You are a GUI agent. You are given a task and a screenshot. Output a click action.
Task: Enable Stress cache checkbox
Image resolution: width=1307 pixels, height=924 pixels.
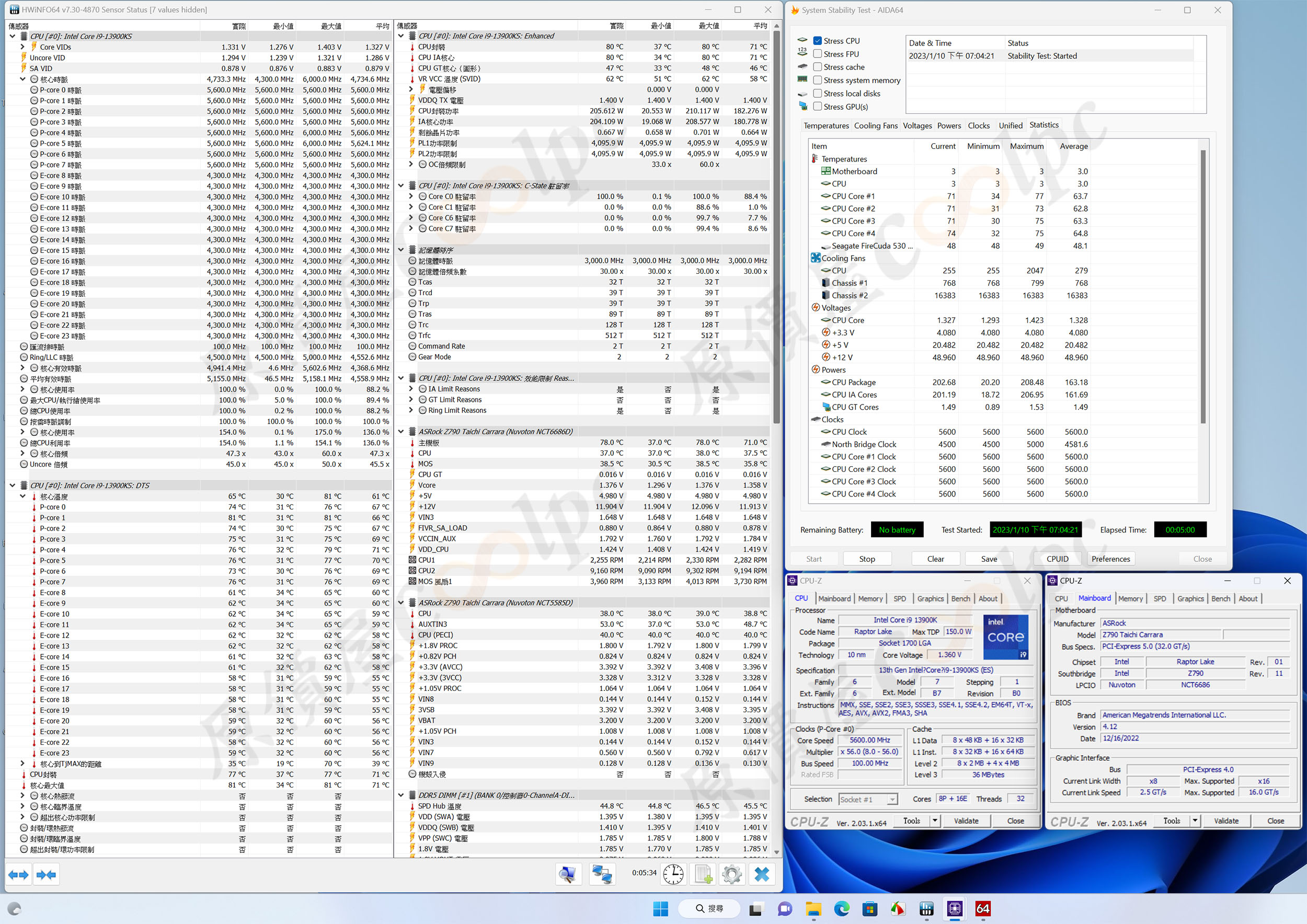click(818, 67)
